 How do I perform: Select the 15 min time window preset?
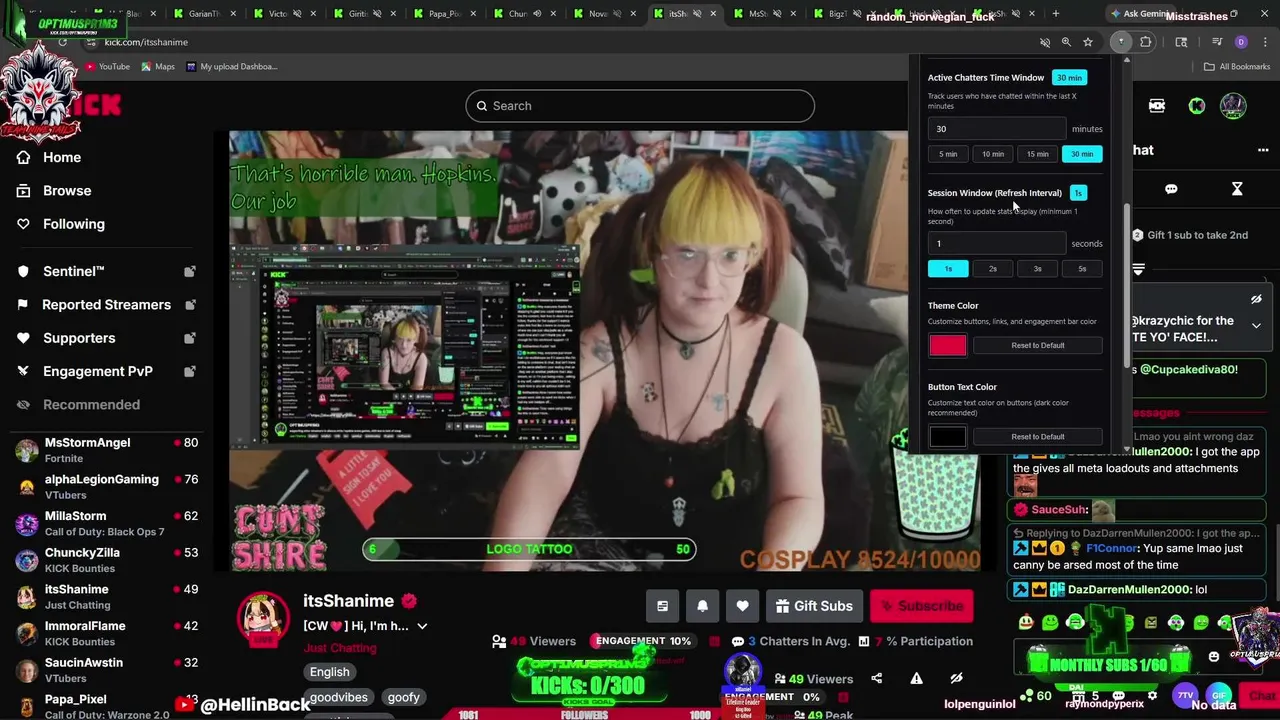pos(1037,154)
